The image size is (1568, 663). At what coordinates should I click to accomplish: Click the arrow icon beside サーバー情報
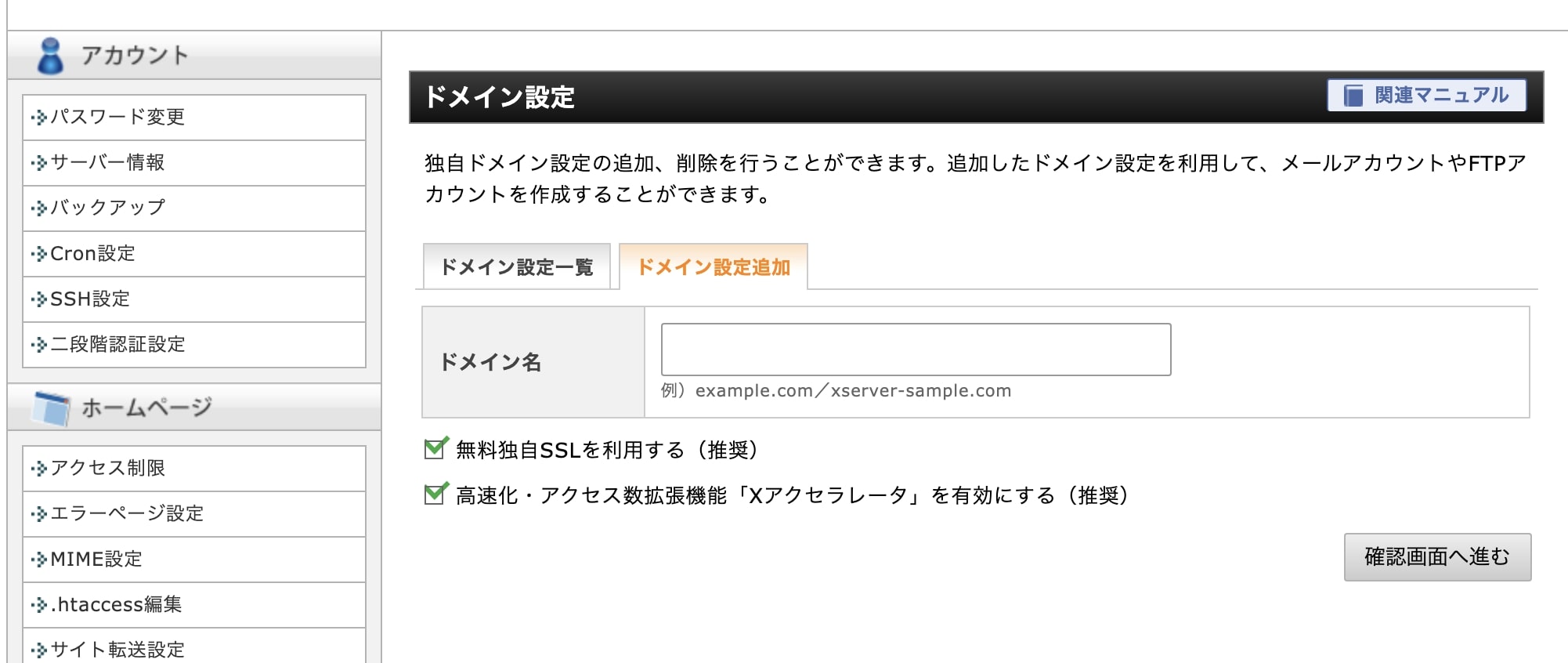(39, 163)
